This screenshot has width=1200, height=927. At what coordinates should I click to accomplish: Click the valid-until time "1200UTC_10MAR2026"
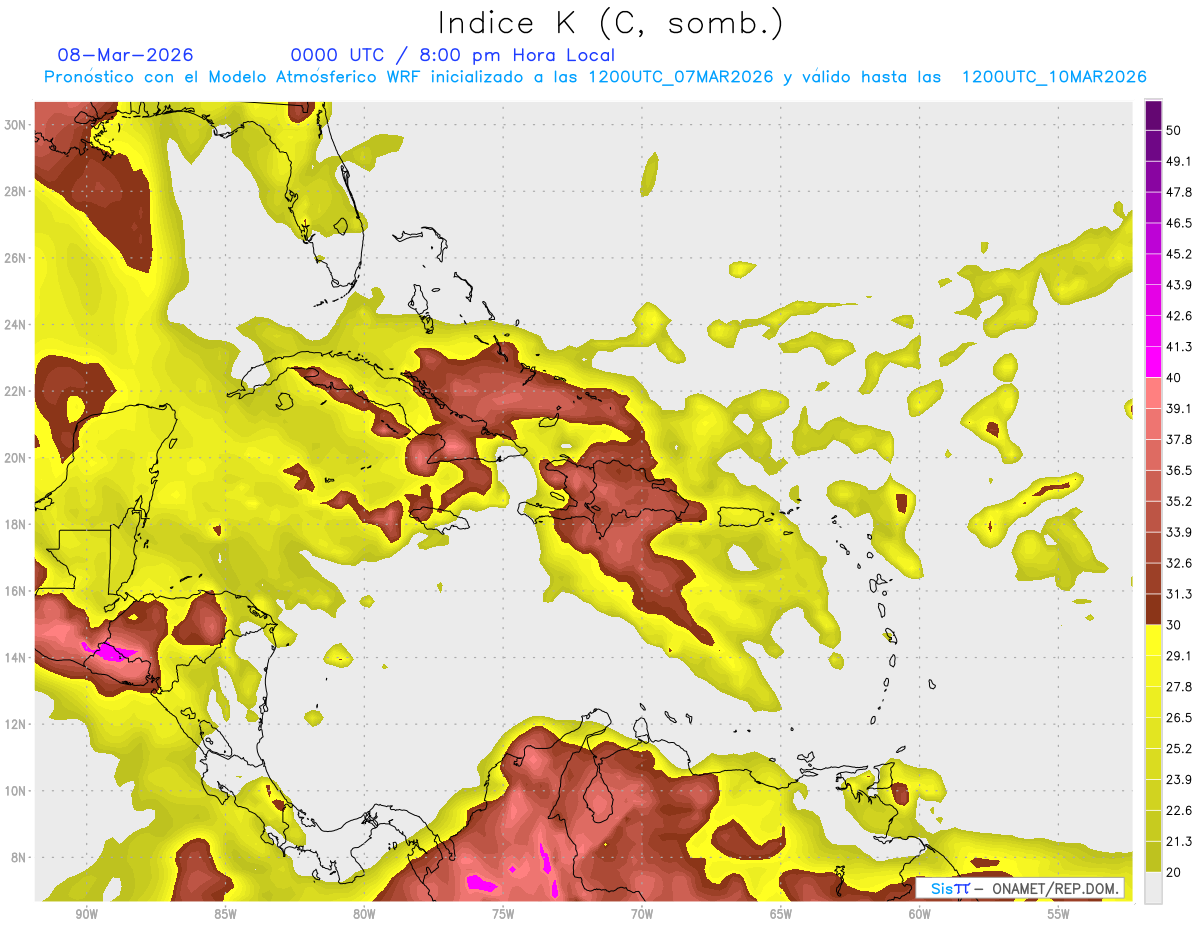[1054, 77]
